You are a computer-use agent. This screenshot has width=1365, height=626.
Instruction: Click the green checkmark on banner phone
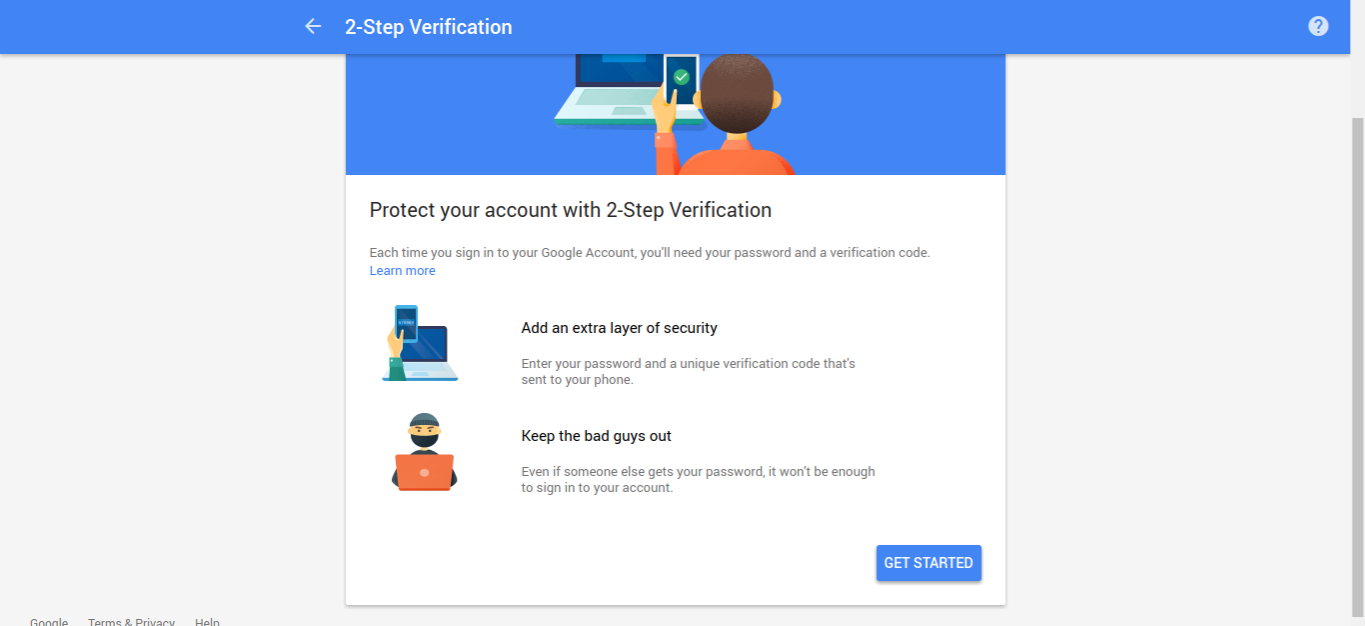point(681,77)
